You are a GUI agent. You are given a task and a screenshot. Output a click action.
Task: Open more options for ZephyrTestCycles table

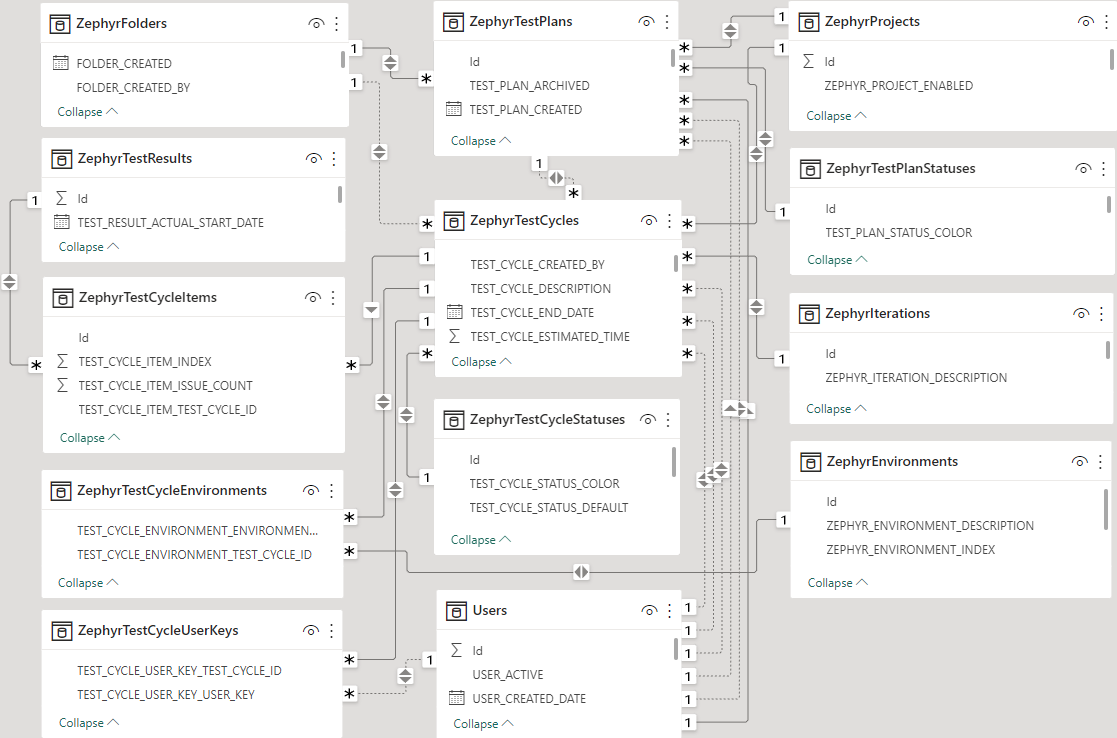670,221
